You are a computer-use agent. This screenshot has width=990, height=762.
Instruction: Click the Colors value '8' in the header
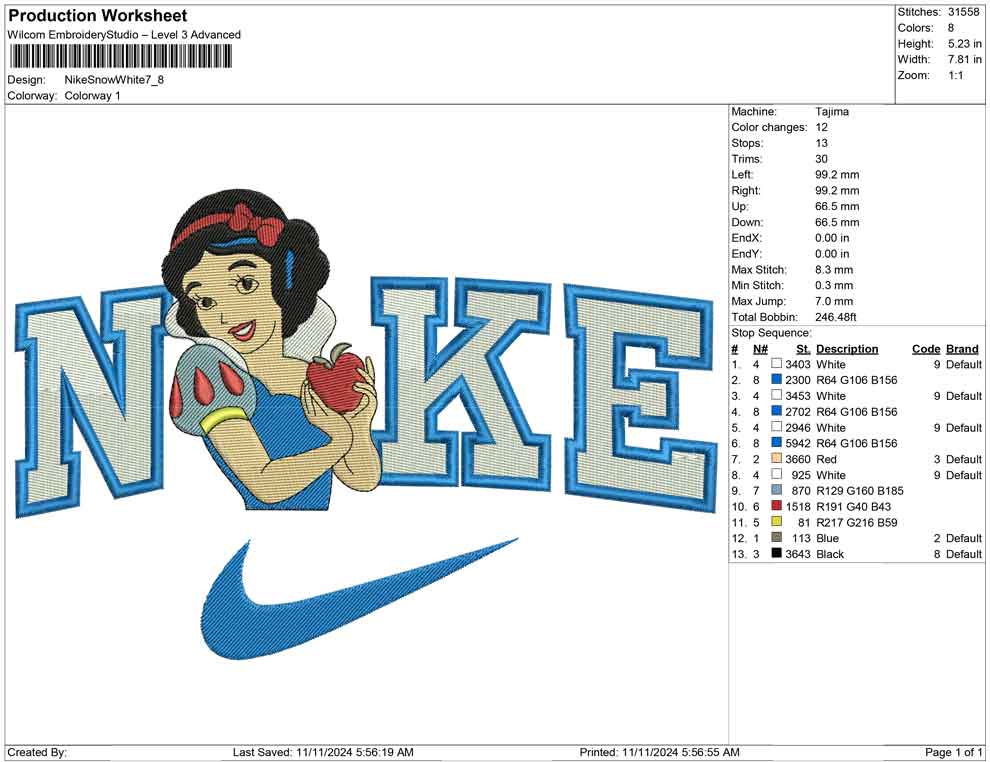tap(951, 28)
